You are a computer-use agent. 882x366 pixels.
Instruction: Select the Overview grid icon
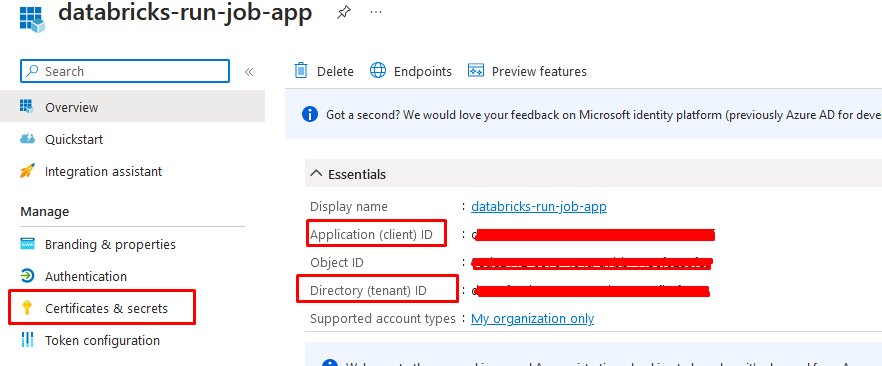26,107
